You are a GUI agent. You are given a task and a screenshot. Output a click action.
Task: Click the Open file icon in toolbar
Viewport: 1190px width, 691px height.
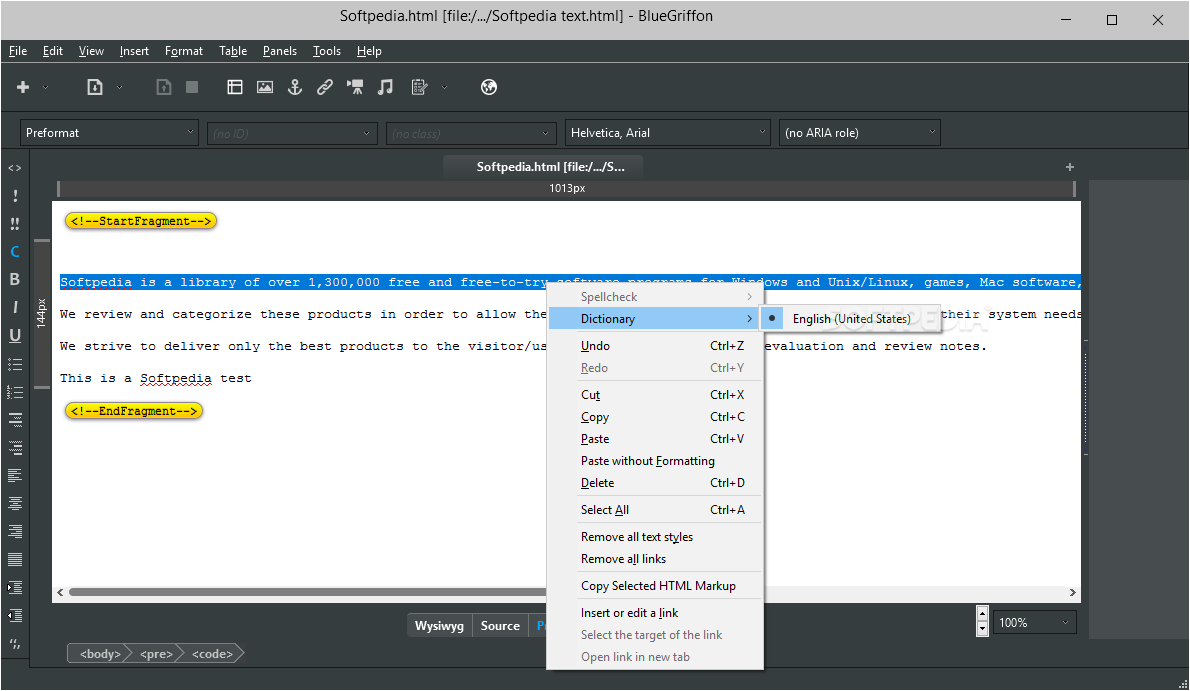click(95, 87)
